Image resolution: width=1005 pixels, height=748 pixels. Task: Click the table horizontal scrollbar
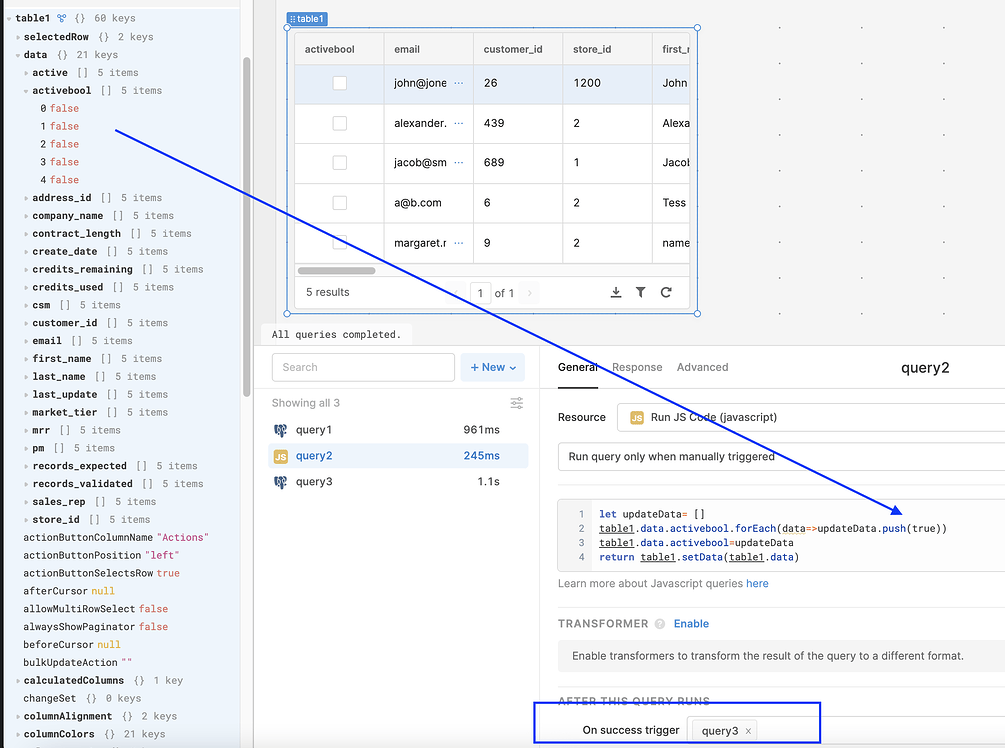pyautogui.click(x=336, y=270)
